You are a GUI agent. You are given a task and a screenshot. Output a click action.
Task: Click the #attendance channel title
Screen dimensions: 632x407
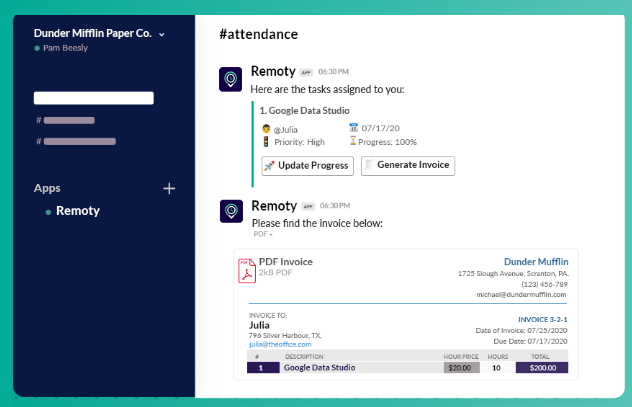point(258,34)
